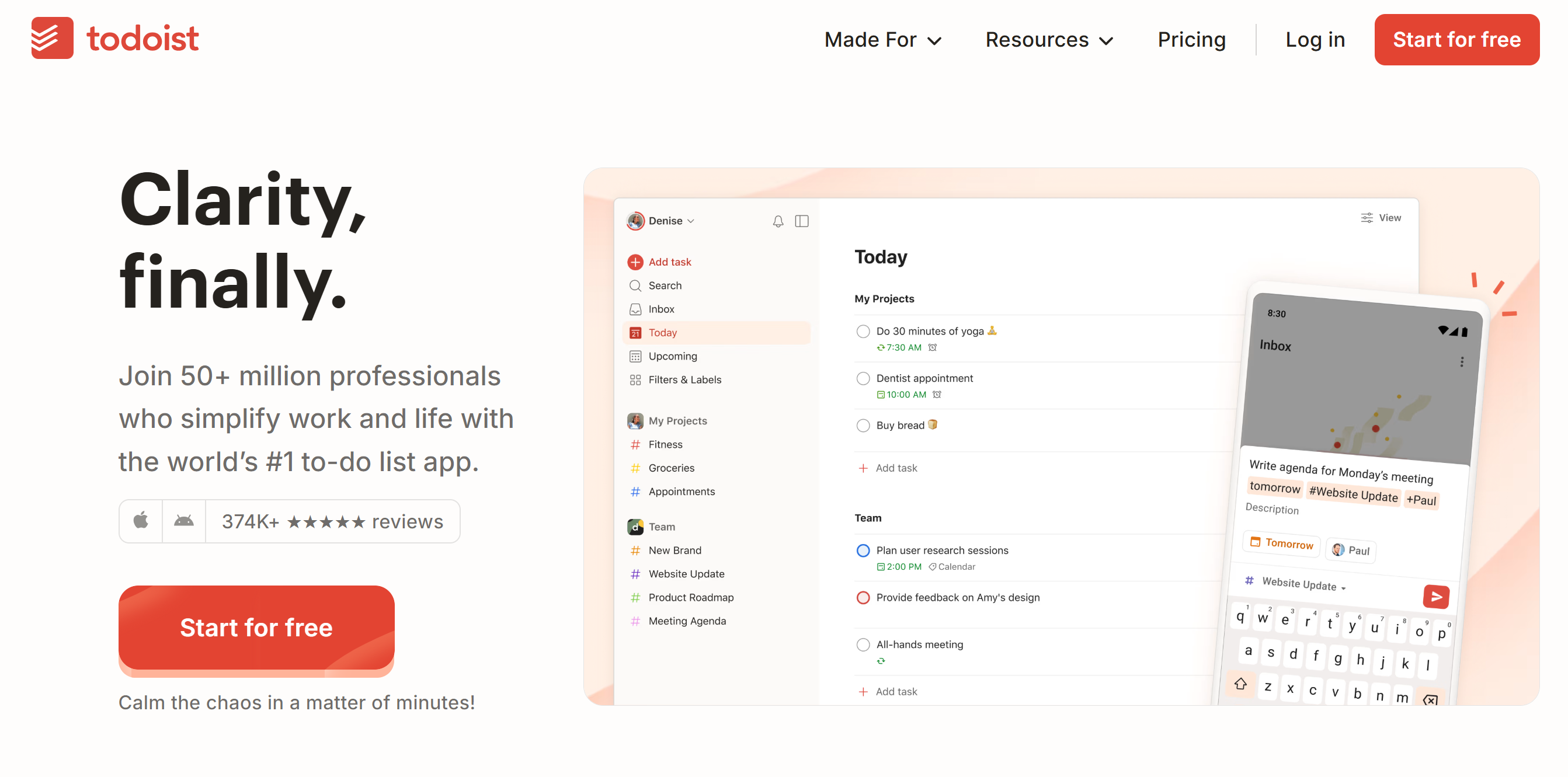1568x777 pixels.
Task: Click the backspace key on phone keyboard
Action: [x=1430, y=699]
